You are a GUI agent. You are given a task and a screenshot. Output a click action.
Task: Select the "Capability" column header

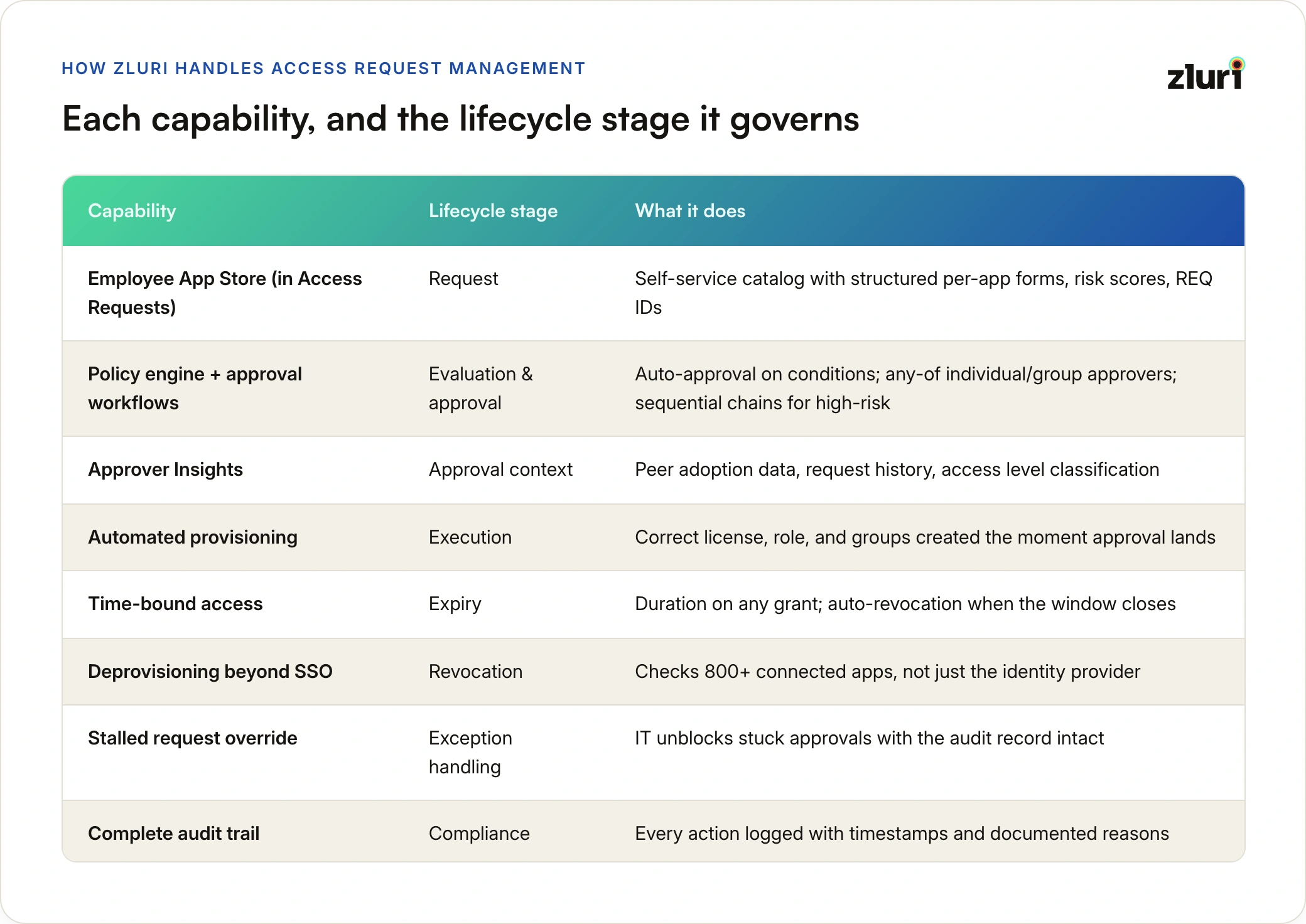click(132, 211)
